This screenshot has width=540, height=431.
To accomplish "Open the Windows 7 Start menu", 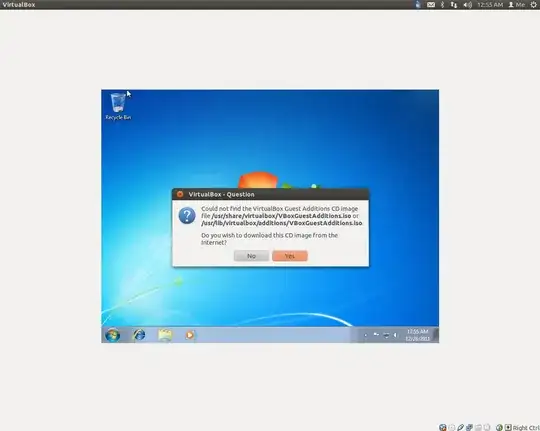I will pos(112,335).
